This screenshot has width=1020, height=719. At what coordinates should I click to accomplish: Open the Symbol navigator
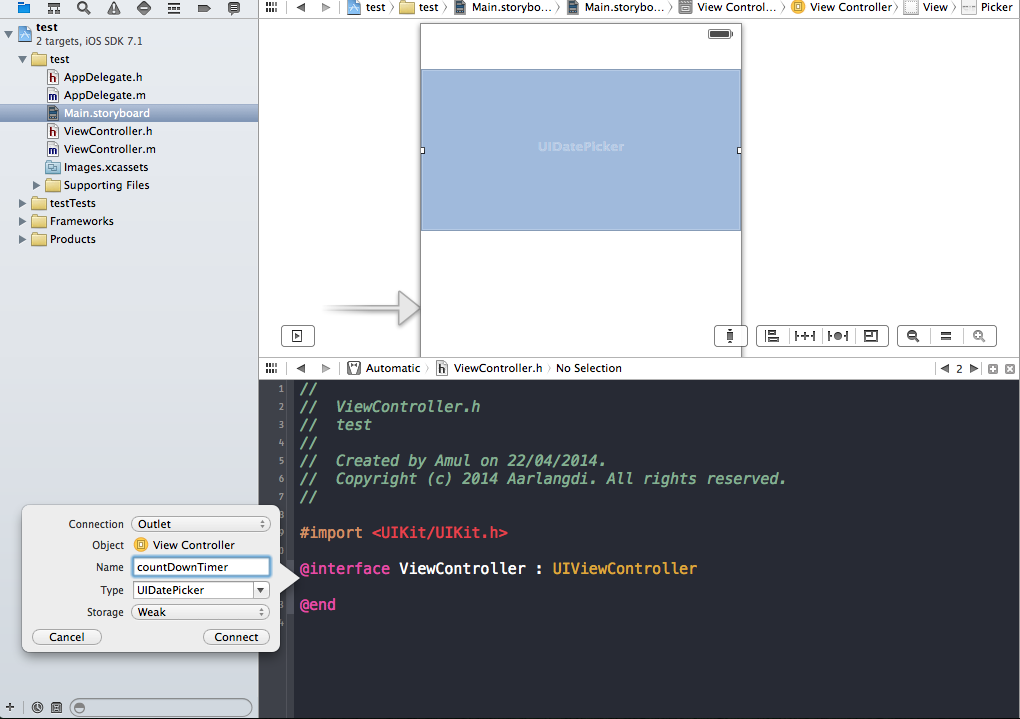[x=53, y=8]
